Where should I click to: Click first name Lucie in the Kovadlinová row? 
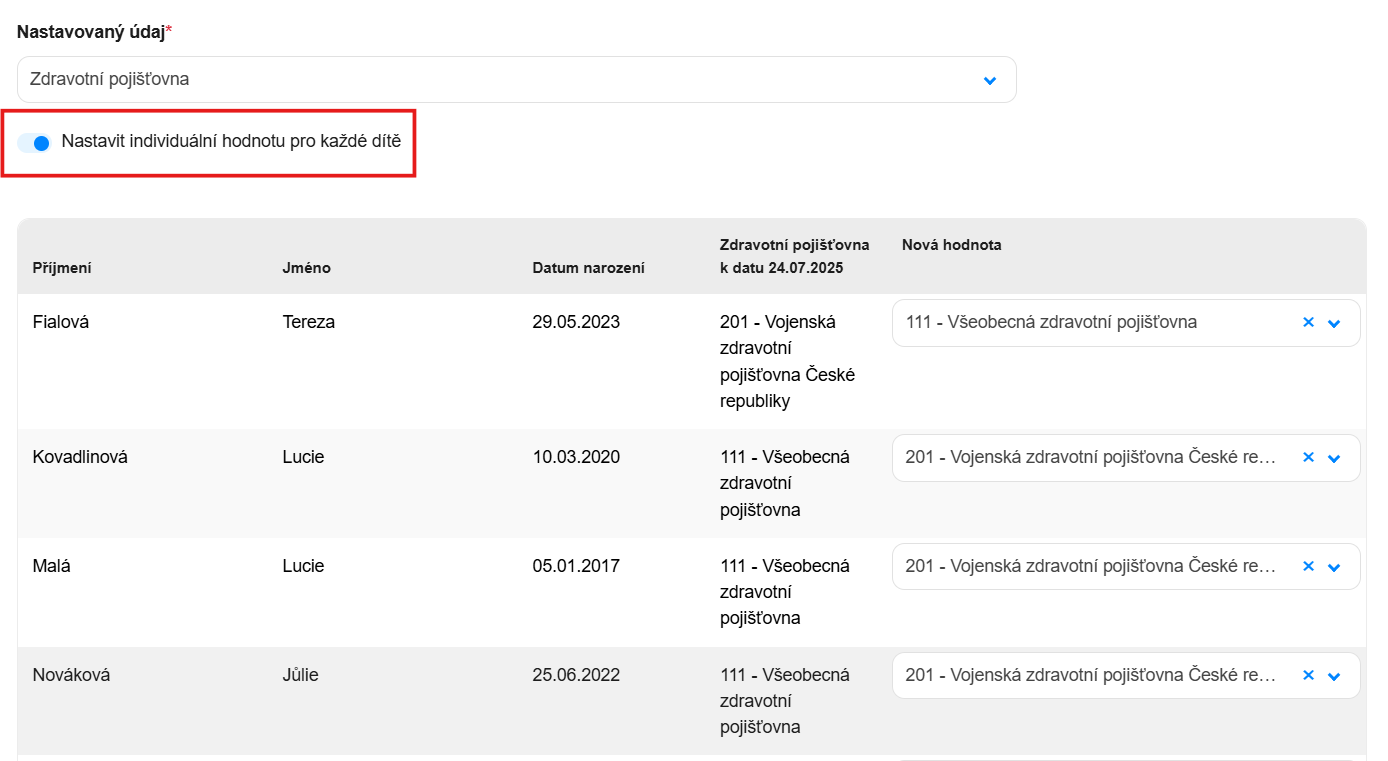303,457
